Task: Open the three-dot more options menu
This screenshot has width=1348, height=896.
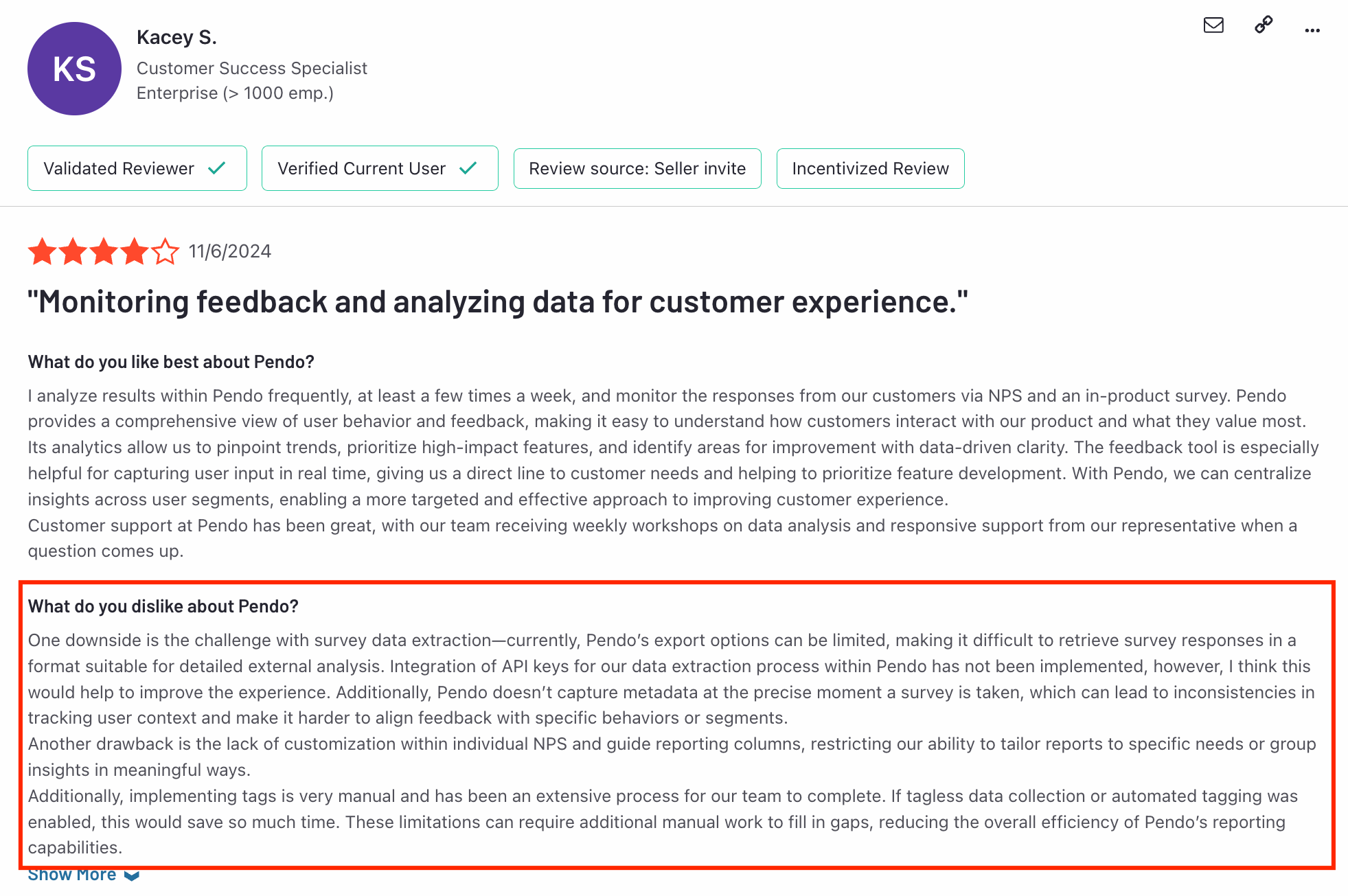Action: point(1312,30)
